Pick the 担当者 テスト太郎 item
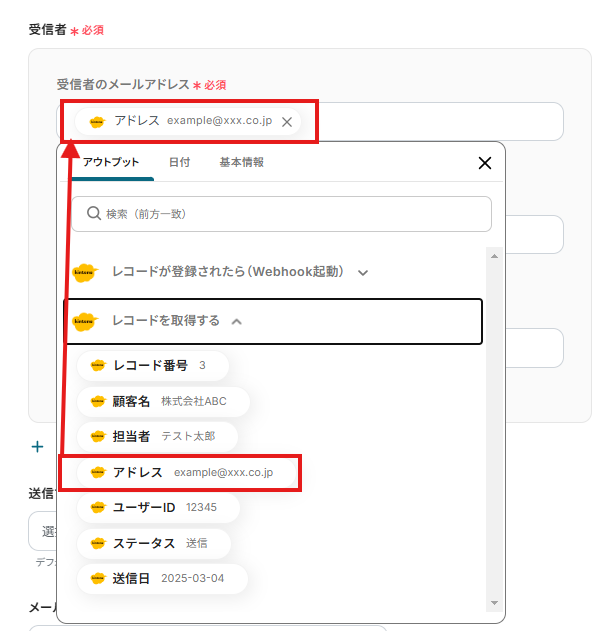The image size is (609, 631). (x=157, y=436)
